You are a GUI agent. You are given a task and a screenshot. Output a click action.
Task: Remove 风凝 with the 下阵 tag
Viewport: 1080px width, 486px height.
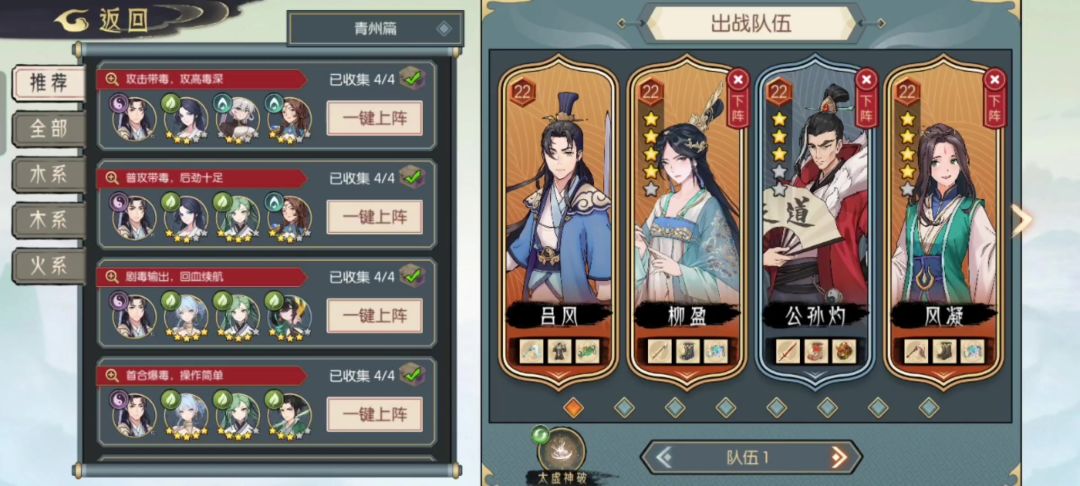pos(994,98)
